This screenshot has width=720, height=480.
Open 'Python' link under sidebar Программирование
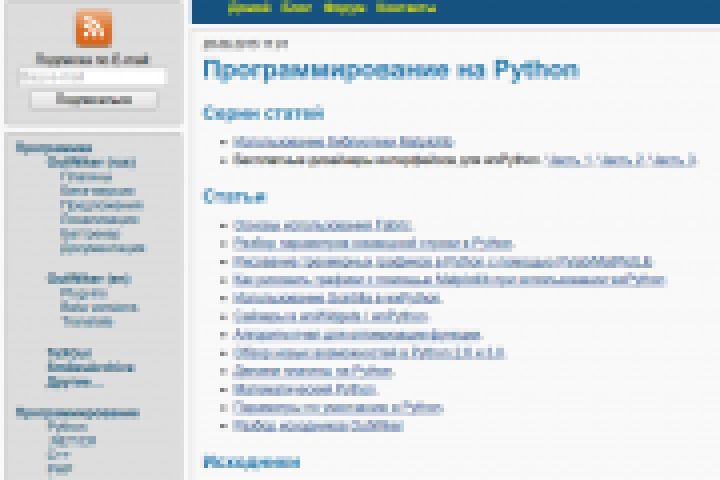tap(68, 426)
